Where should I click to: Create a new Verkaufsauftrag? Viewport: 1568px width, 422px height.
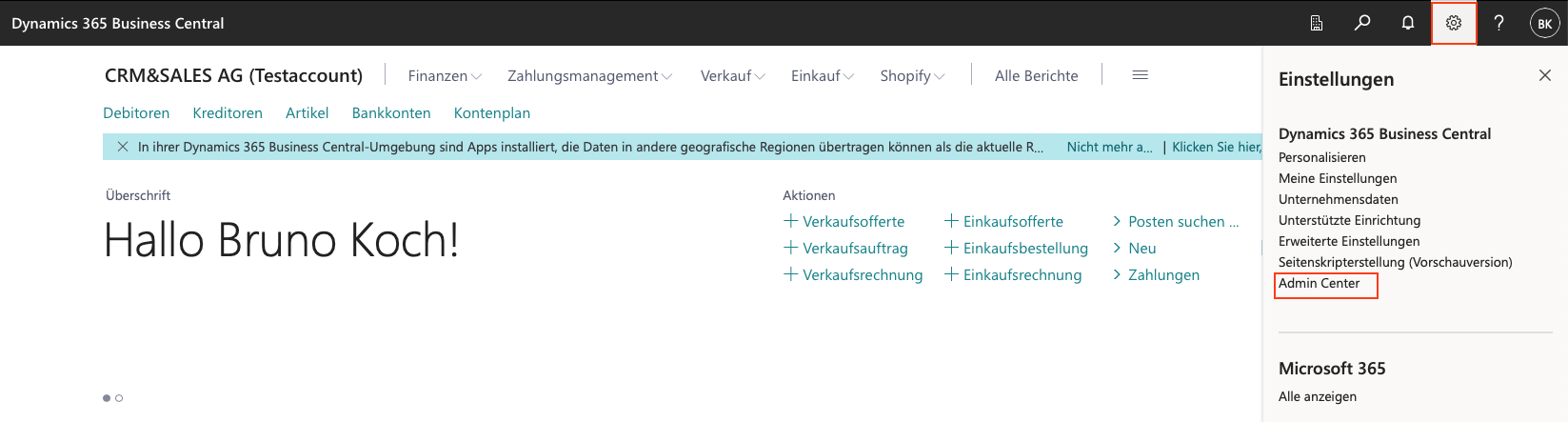tap(855, 248)
